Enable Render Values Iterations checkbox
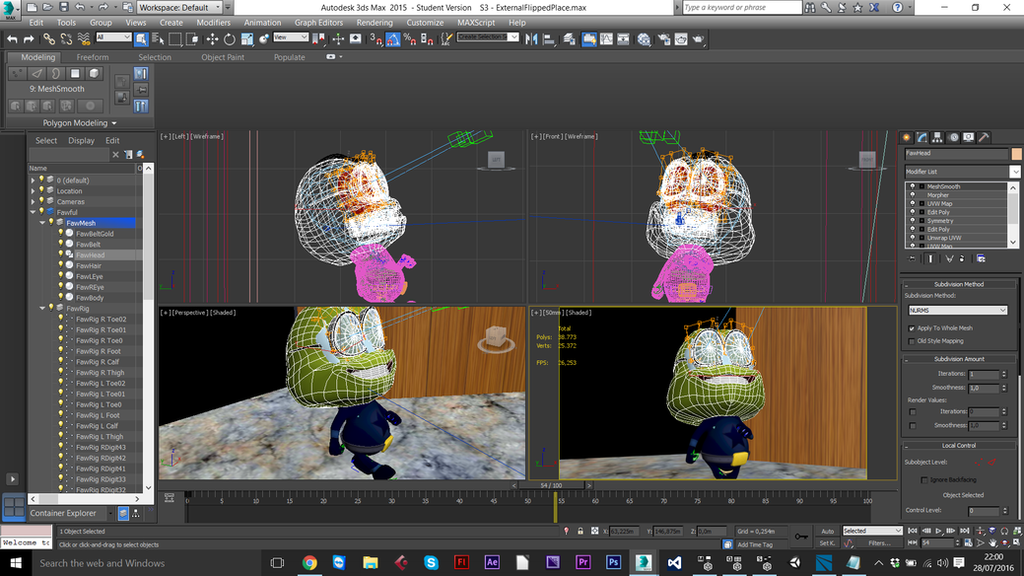The image size is (1024, 576). click(912, 412)
